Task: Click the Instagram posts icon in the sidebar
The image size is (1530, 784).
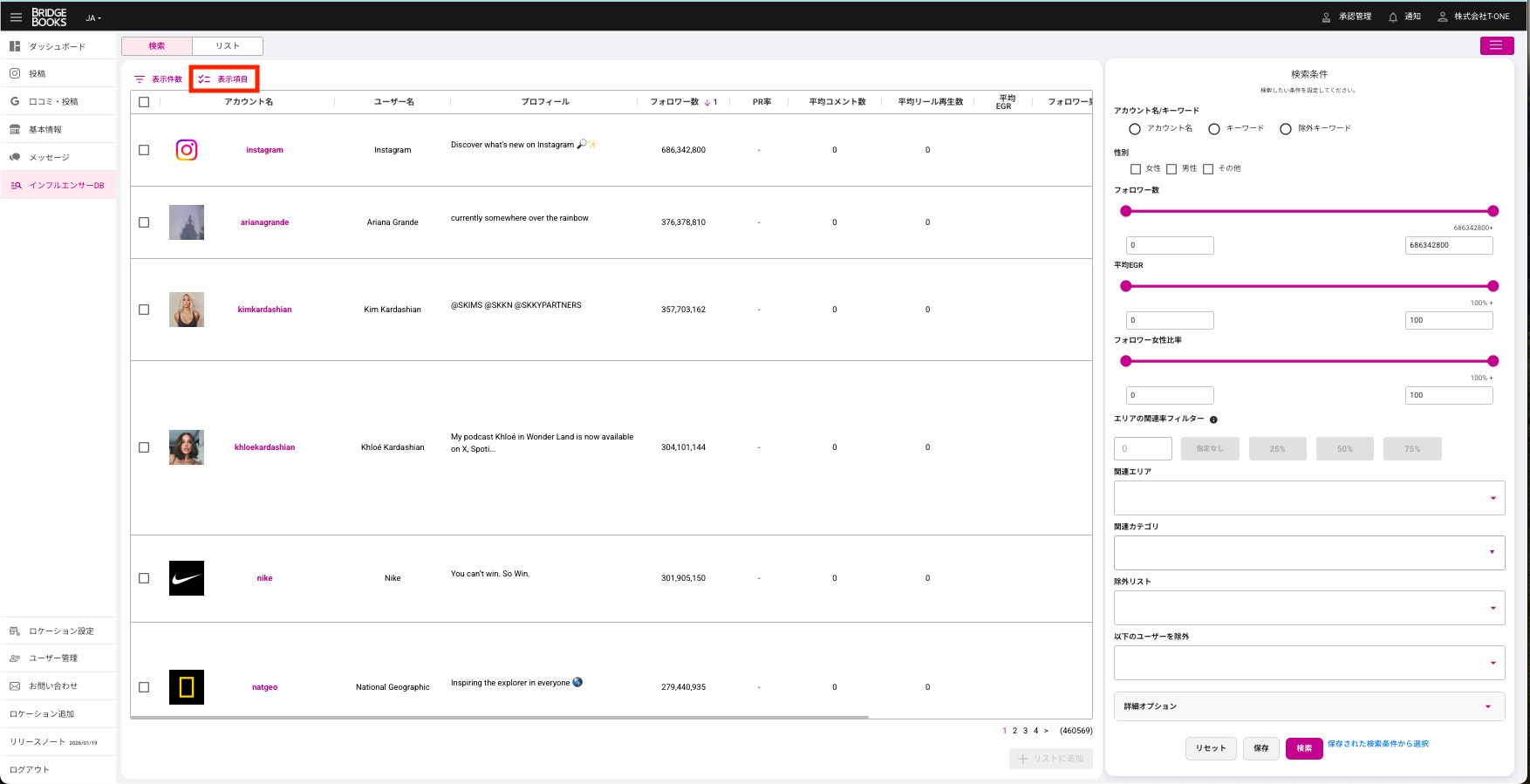Action: pos(15,74)
